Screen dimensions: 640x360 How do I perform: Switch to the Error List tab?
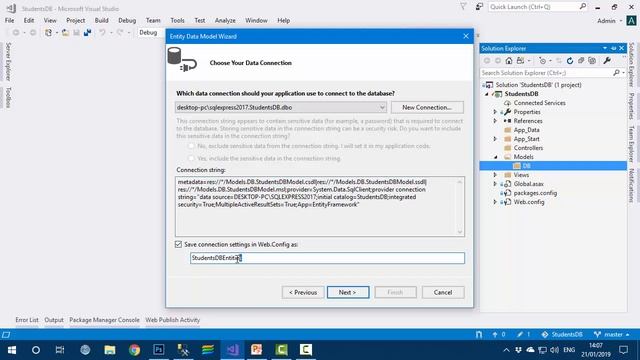(x=27, y=320)
